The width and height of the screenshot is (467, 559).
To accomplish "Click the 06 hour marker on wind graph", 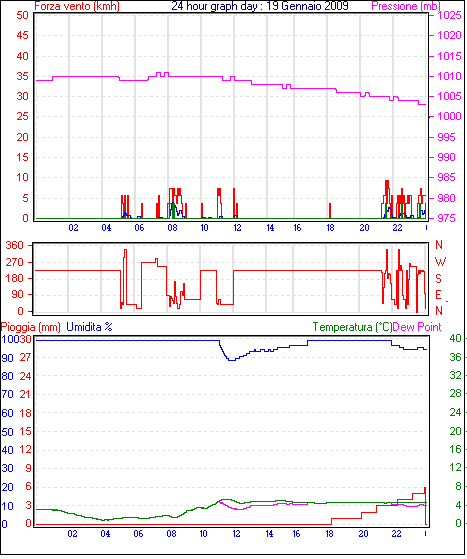I will 139,227.
